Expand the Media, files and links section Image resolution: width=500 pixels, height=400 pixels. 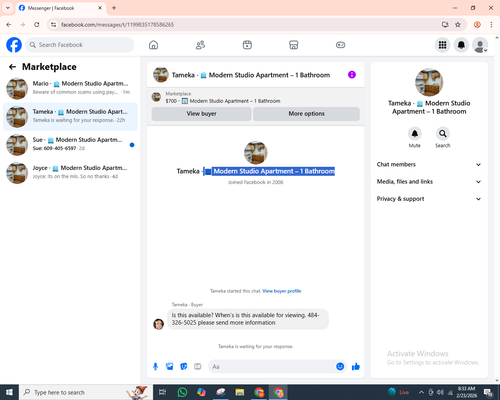coord(429,182)
